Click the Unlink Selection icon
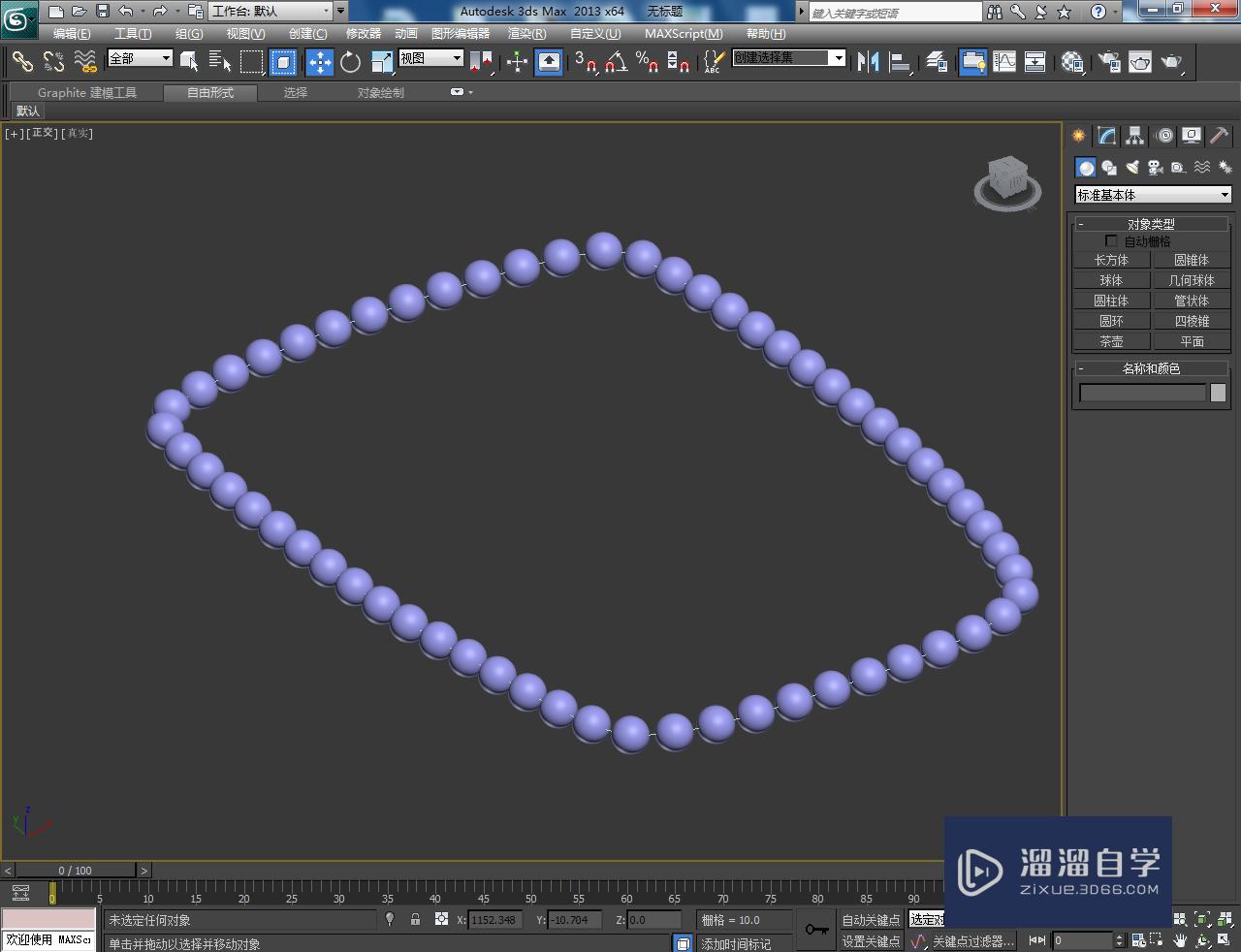Viewport: 1241px width, 952px height. [53, 62]
